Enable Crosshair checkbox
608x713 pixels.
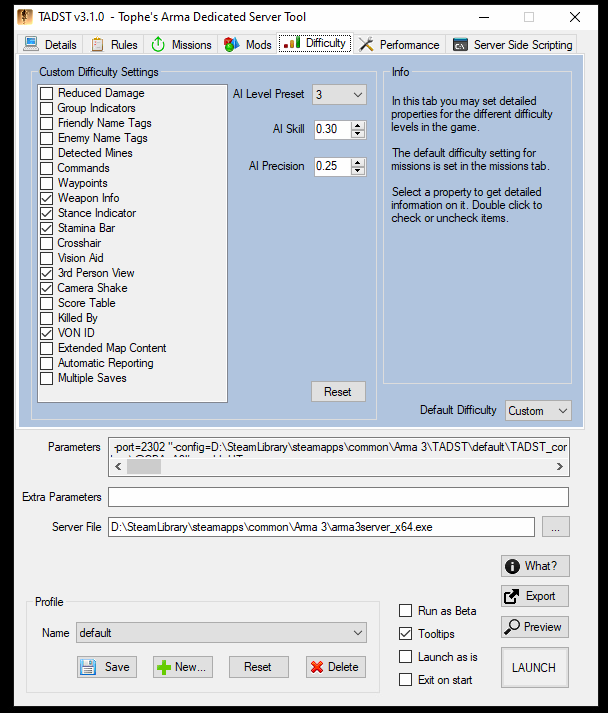(x=46, y=243)
